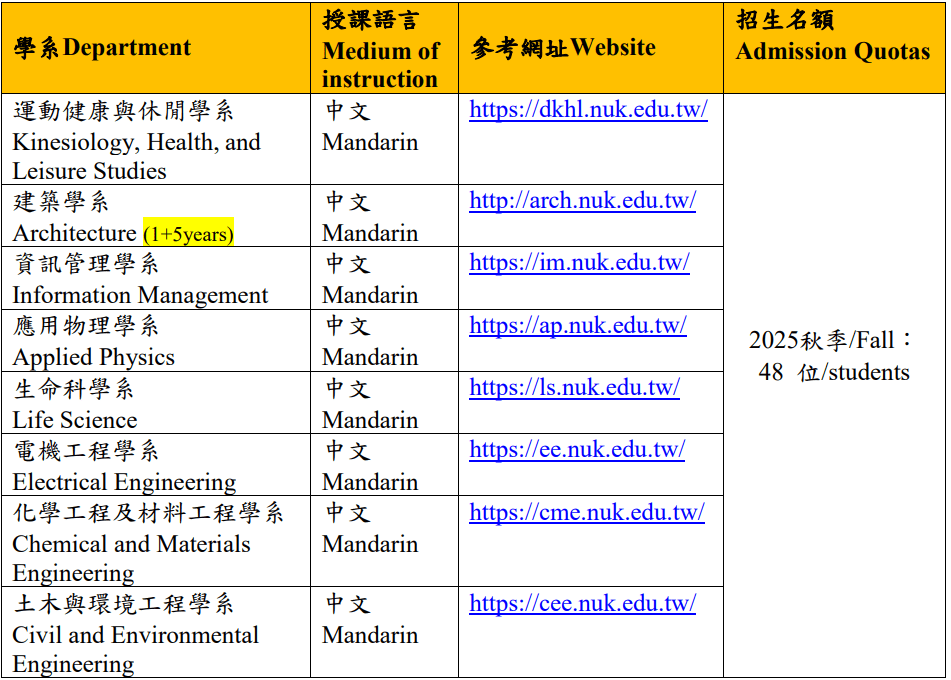Open the https://ls.nuk.edu.tw/ link
951x680 pixels.
pyautogui.click(x=574, y=388)
